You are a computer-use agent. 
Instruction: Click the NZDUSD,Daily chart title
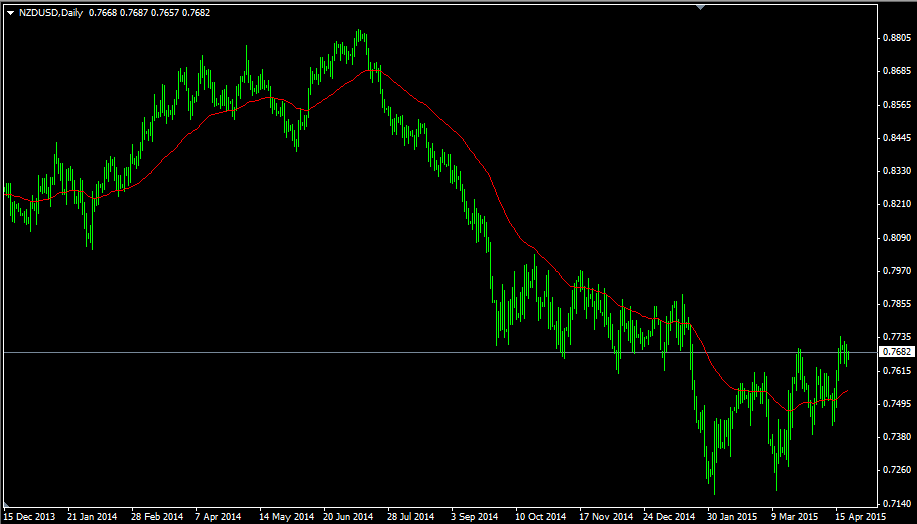pos(51,13)
